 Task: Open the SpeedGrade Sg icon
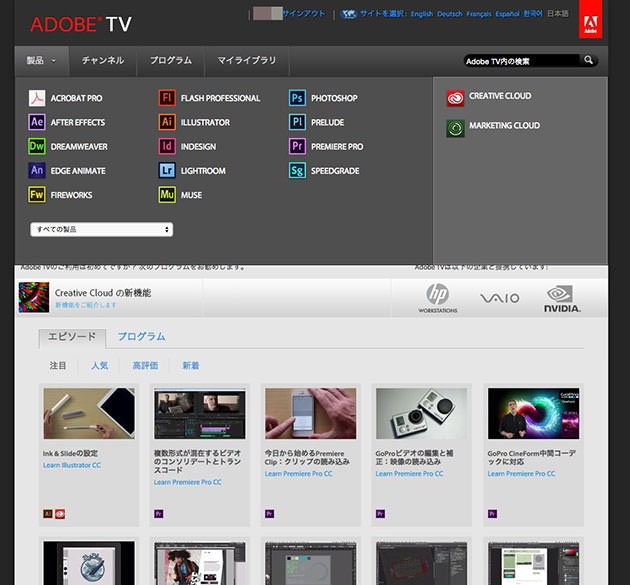[x=297, y=170]
